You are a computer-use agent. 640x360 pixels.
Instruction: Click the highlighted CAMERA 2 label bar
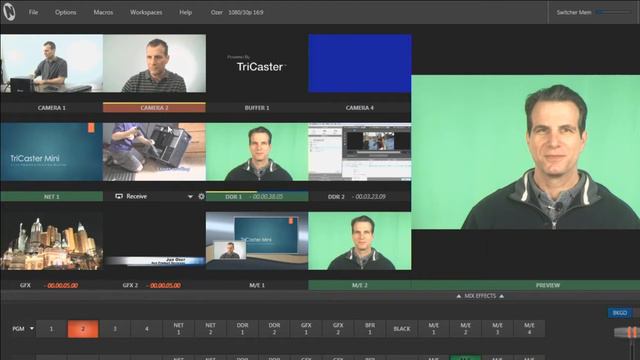pos(154,108)
